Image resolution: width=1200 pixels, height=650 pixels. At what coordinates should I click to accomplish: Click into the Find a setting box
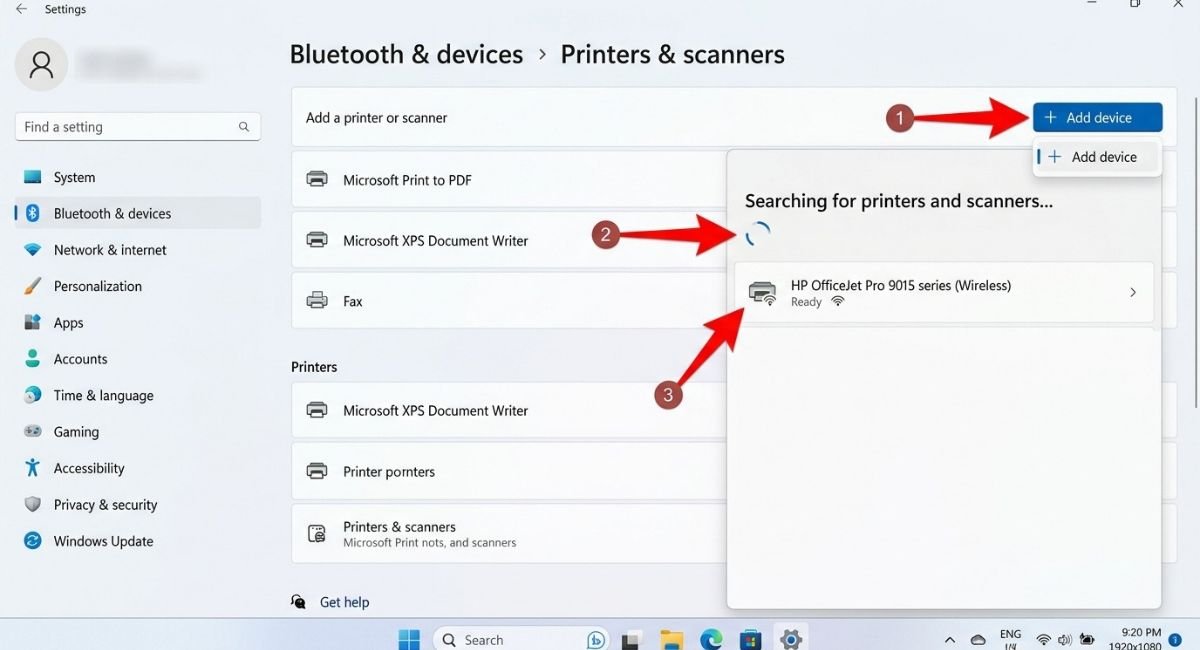tap(138, 127)
